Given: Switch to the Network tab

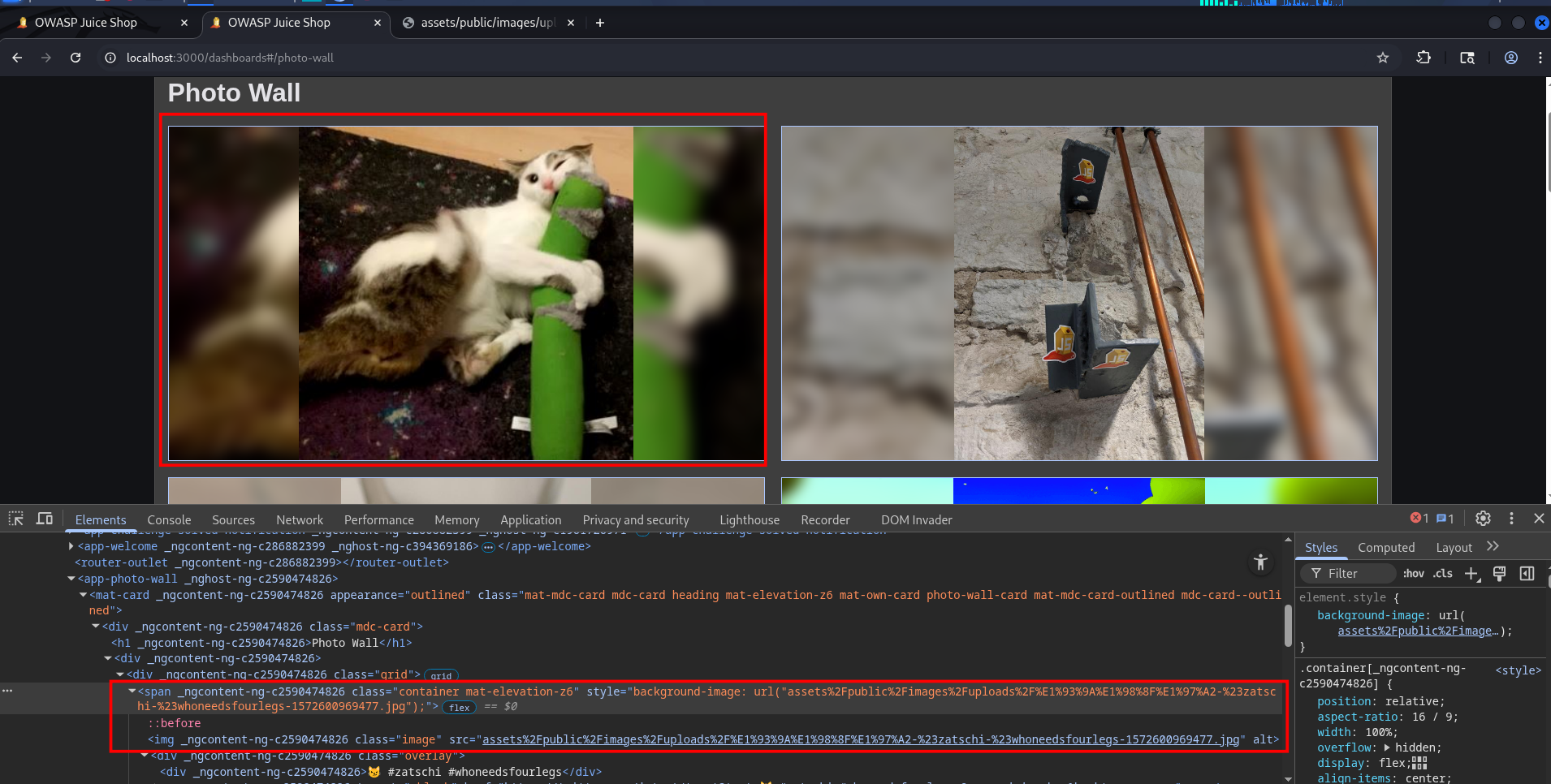Looking at the screenshot, I should [300, 520].
